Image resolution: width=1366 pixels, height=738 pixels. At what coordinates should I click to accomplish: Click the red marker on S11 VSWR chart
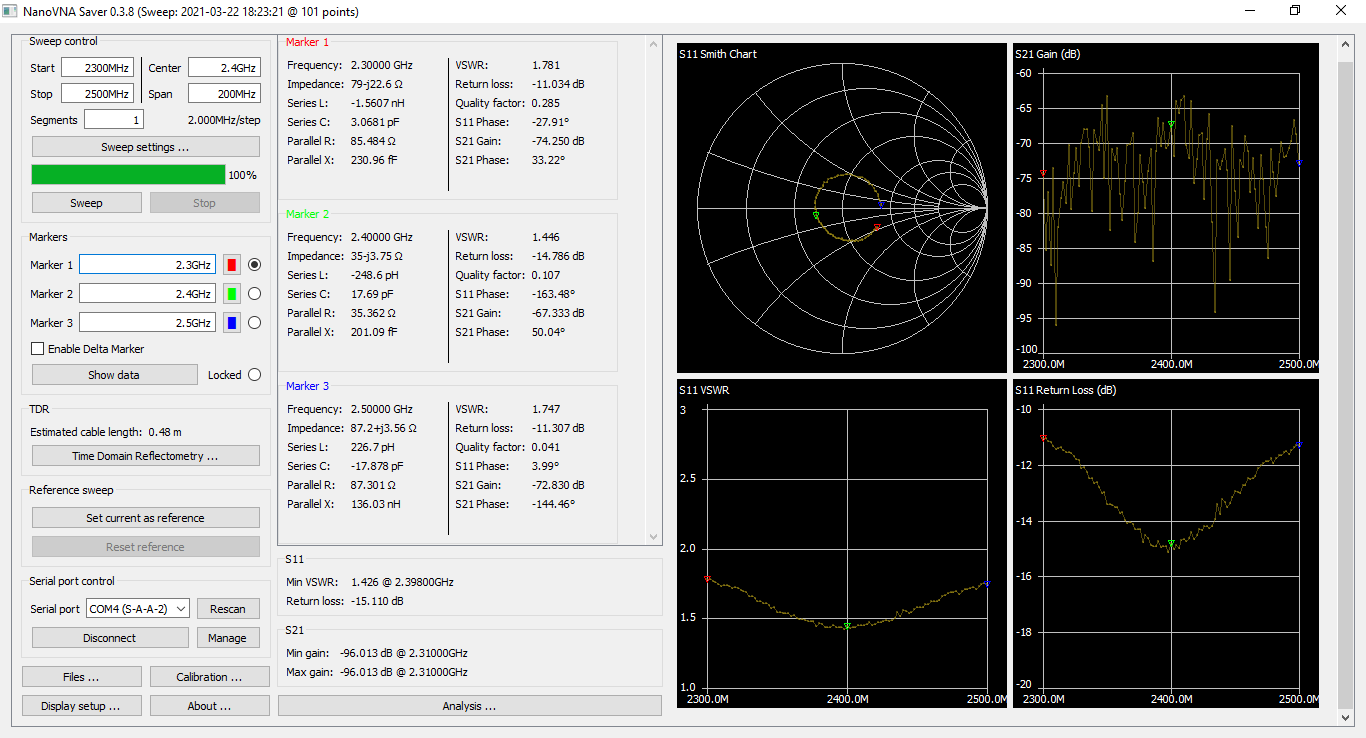707,578
